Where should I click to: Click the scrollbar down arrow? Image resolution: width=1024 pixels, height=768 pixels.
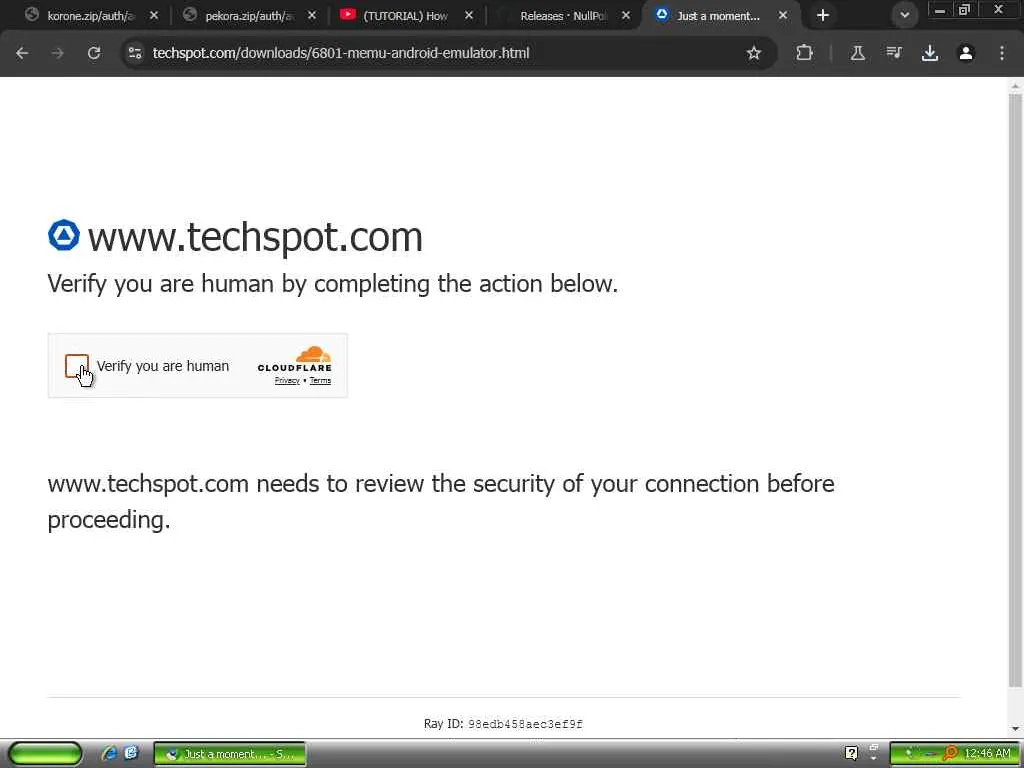pos(1015,728)
